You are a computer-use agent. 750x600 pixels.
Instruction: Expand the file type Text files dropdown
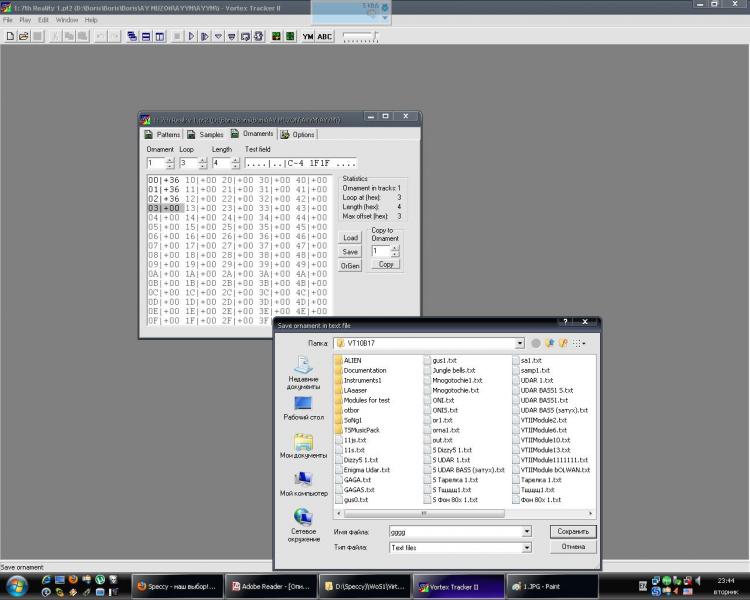tap(527, 548)
